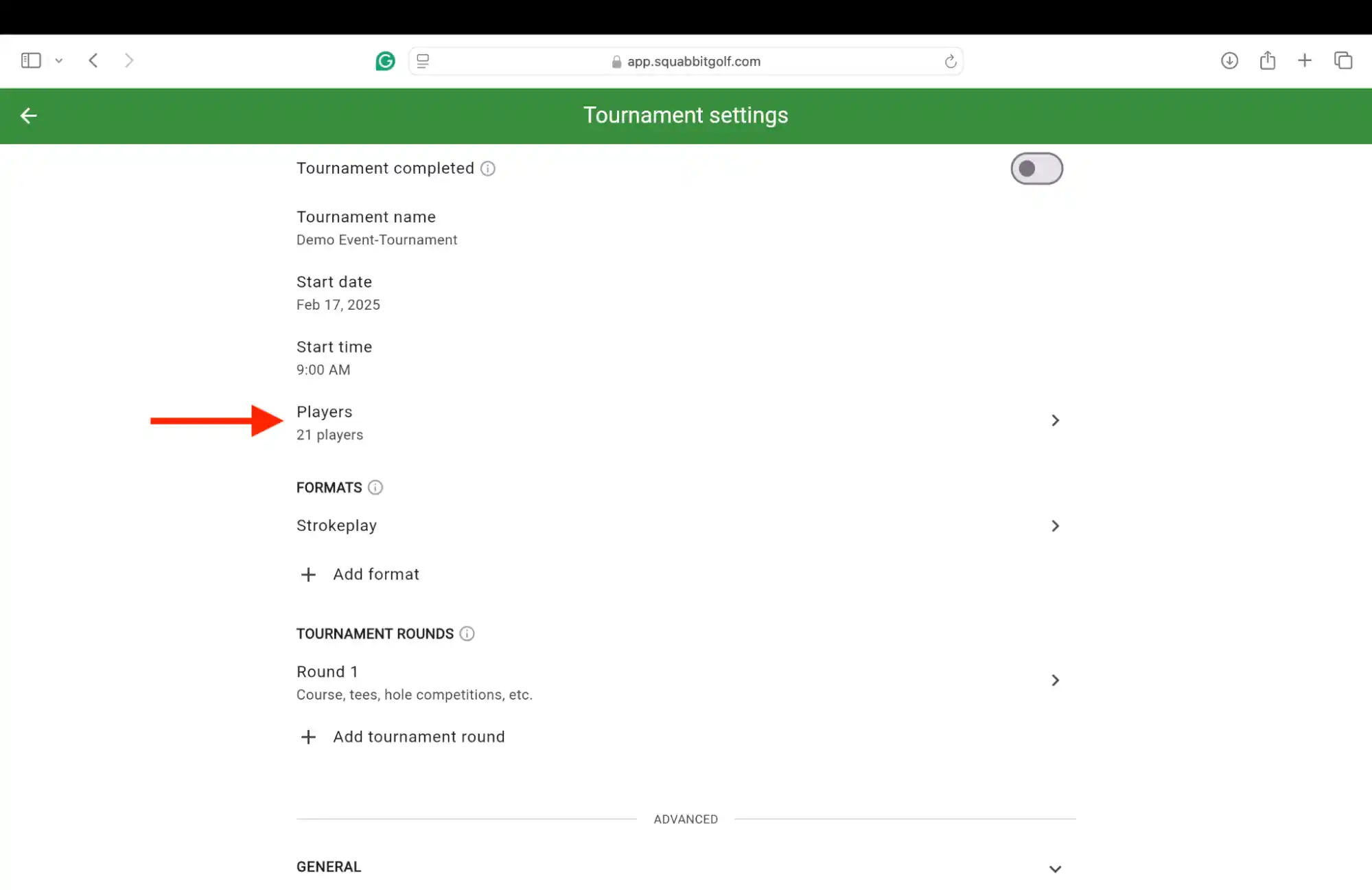Click the back arrow in the green header
Screen dimensions: 1372x892
coord(28,115)
